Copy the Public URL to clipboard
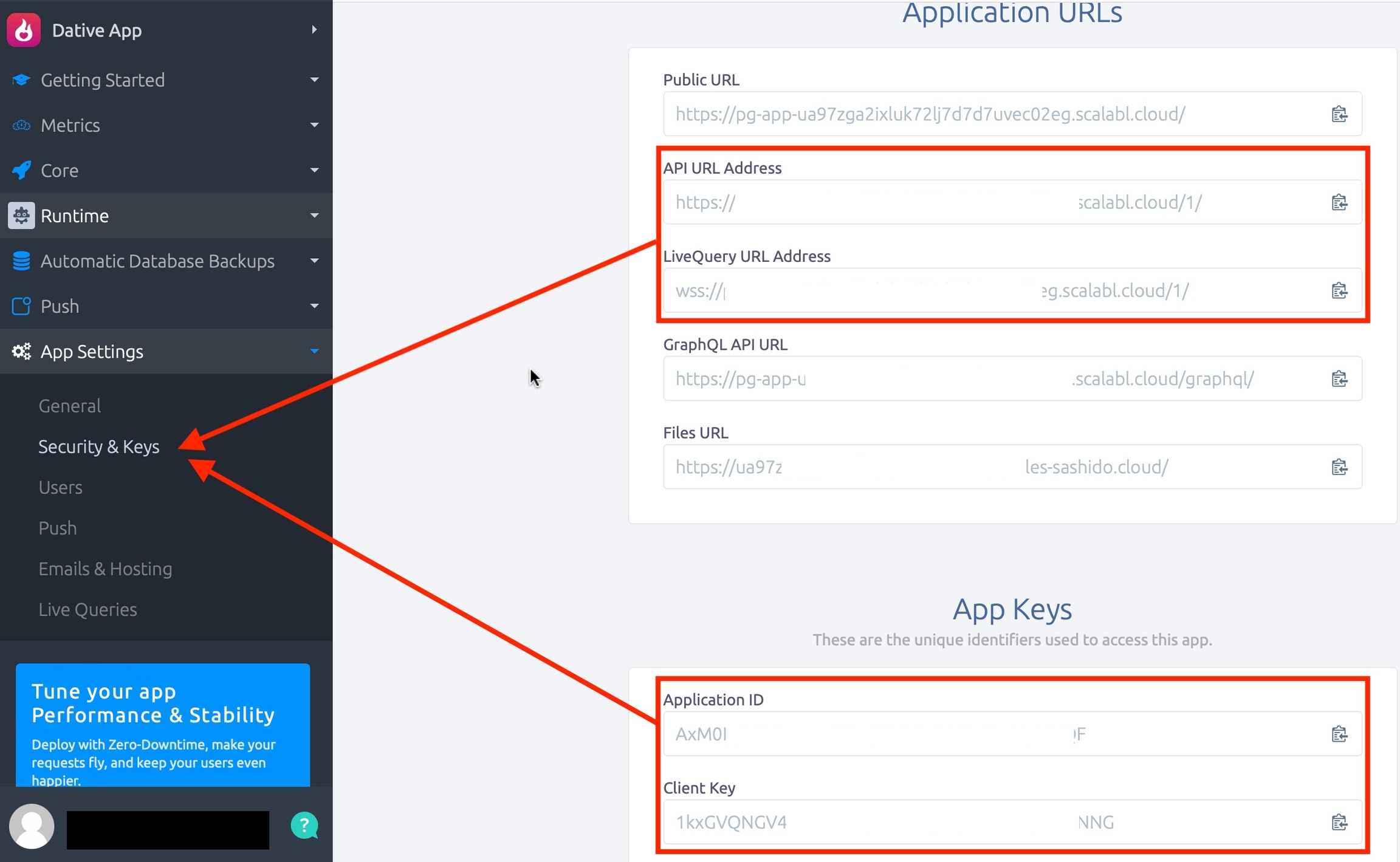Screen dimensions: 1400x862 pos(1339,114)
